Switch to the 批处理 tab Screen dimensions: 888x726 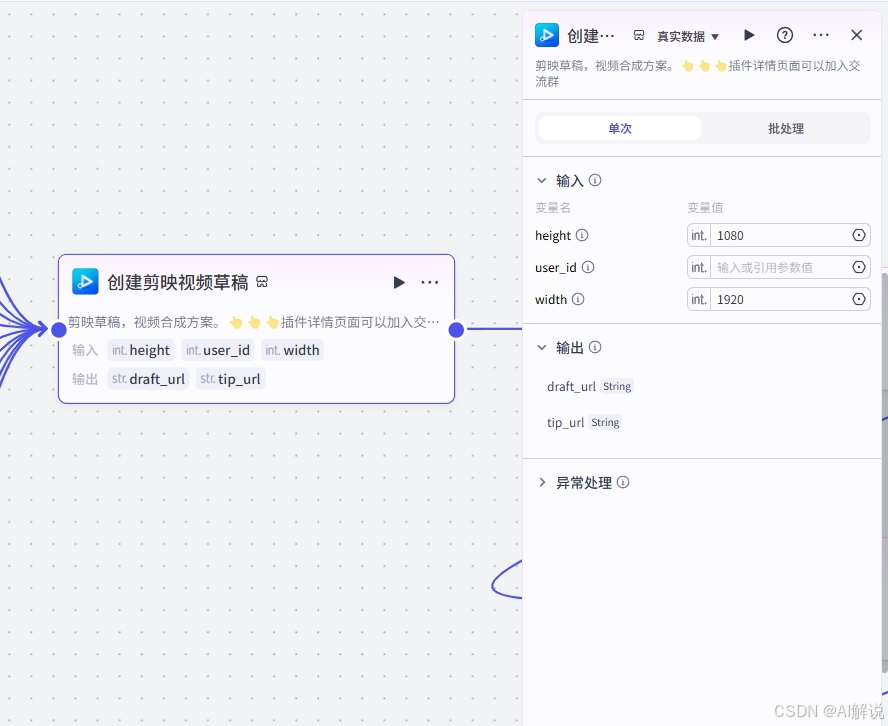pos(785,128)
